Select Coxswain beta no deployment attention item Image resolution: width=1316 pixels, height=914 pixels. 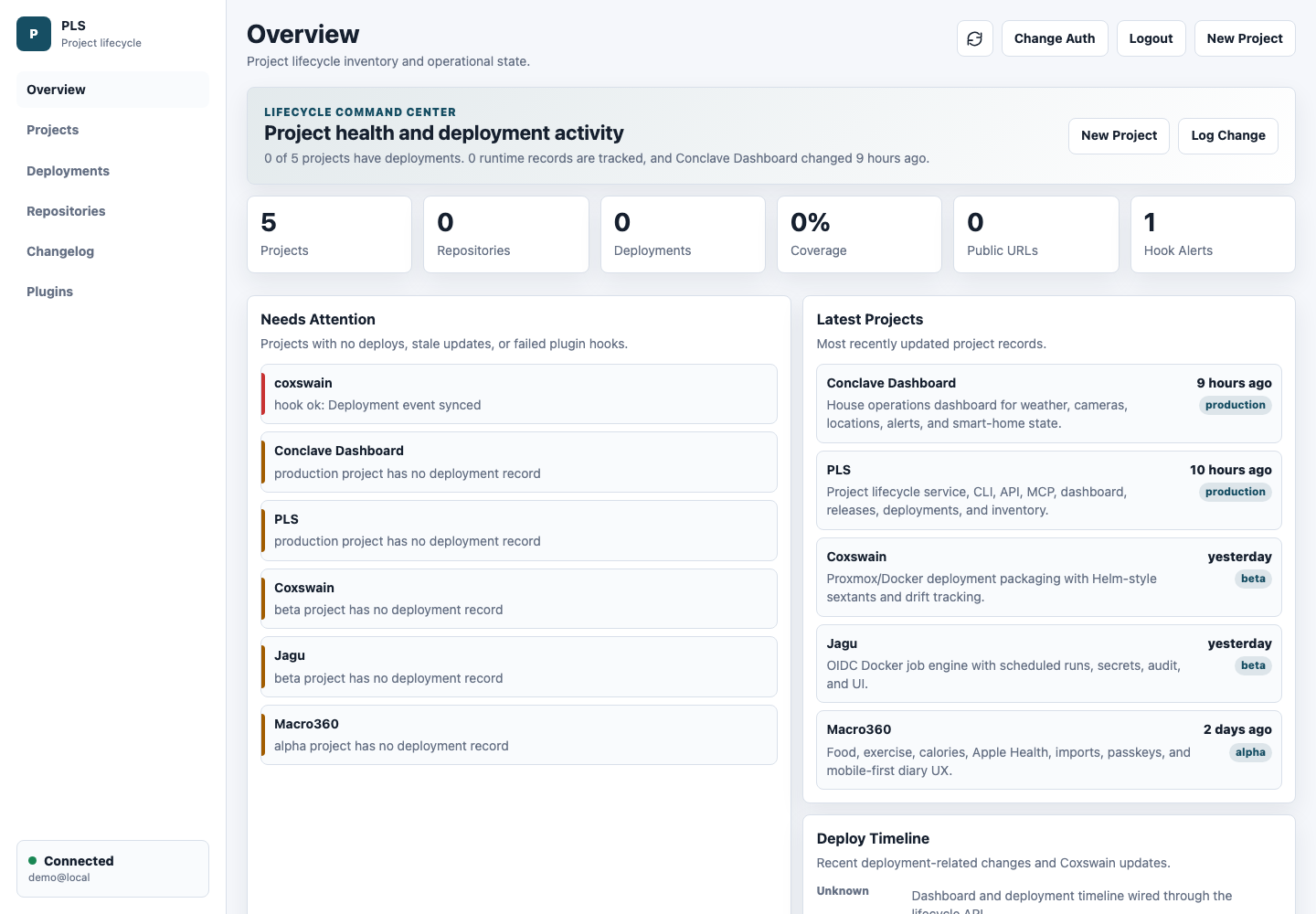(x=519, y=599)
